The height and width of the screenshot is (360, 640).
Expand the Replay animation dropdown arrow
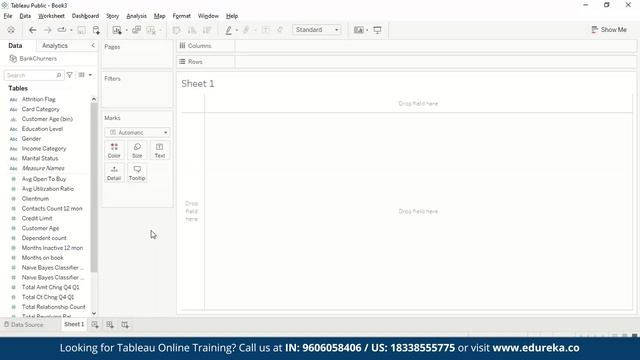pyautogui.click(x=71, y=30)
